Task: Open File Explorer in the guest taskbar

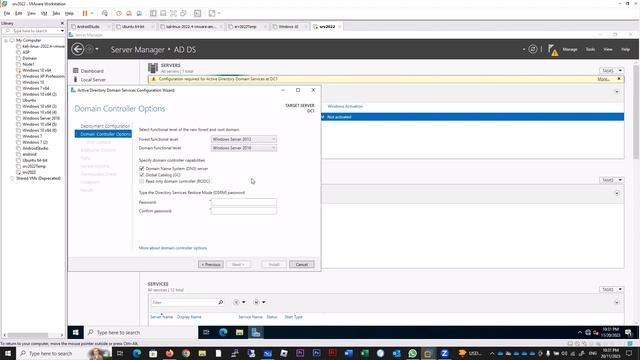Action: (x=240, y=332)
